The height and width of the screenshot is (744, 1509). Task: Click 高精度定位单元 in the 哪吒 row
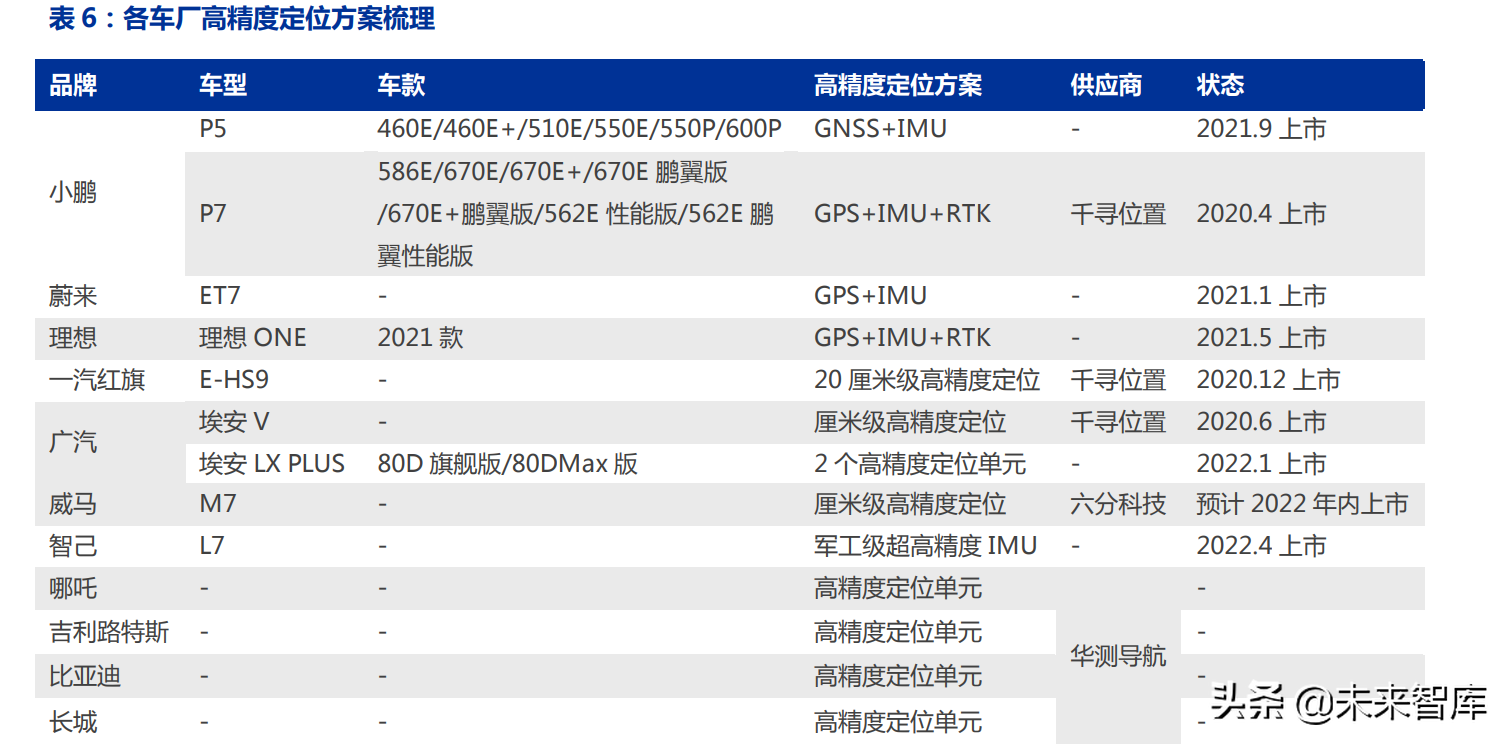pyautogui.click(x=898, y=588)
